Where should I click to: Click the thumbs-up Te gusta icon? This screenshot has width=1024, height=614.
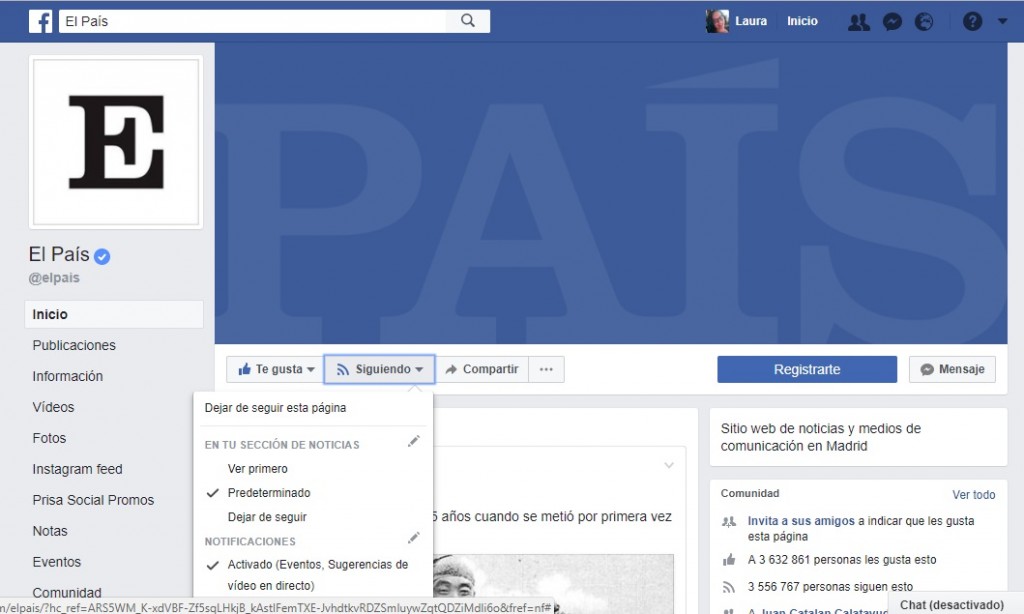[x=246, y=369]
